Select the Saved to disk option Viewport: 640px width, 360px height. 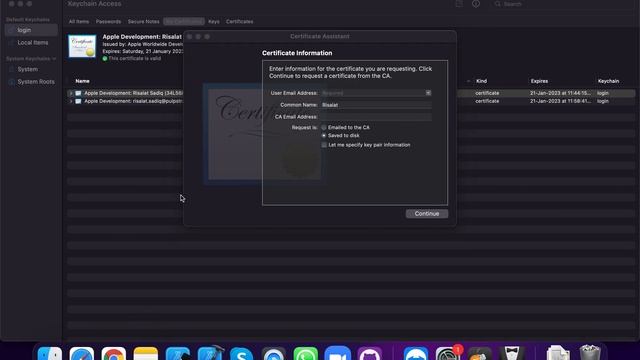[x=324, y=136]
